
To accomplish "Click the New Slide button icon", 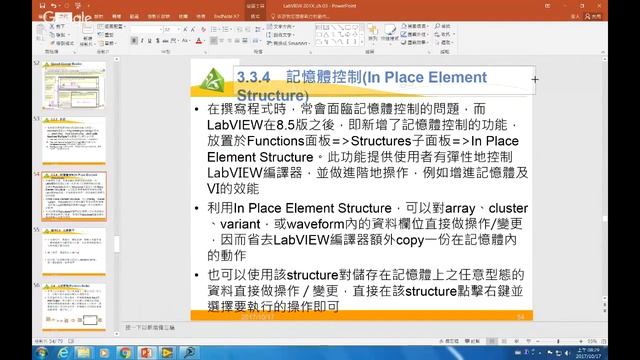I will click(87, 29).
